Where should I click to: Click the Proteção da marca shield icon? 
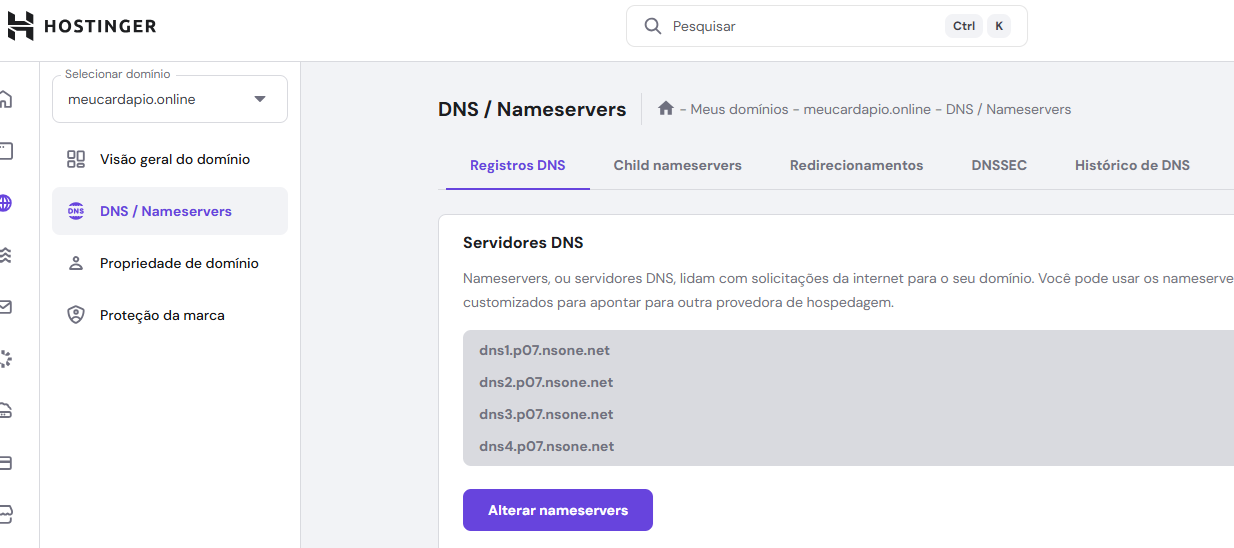click(x=76, y=315)
